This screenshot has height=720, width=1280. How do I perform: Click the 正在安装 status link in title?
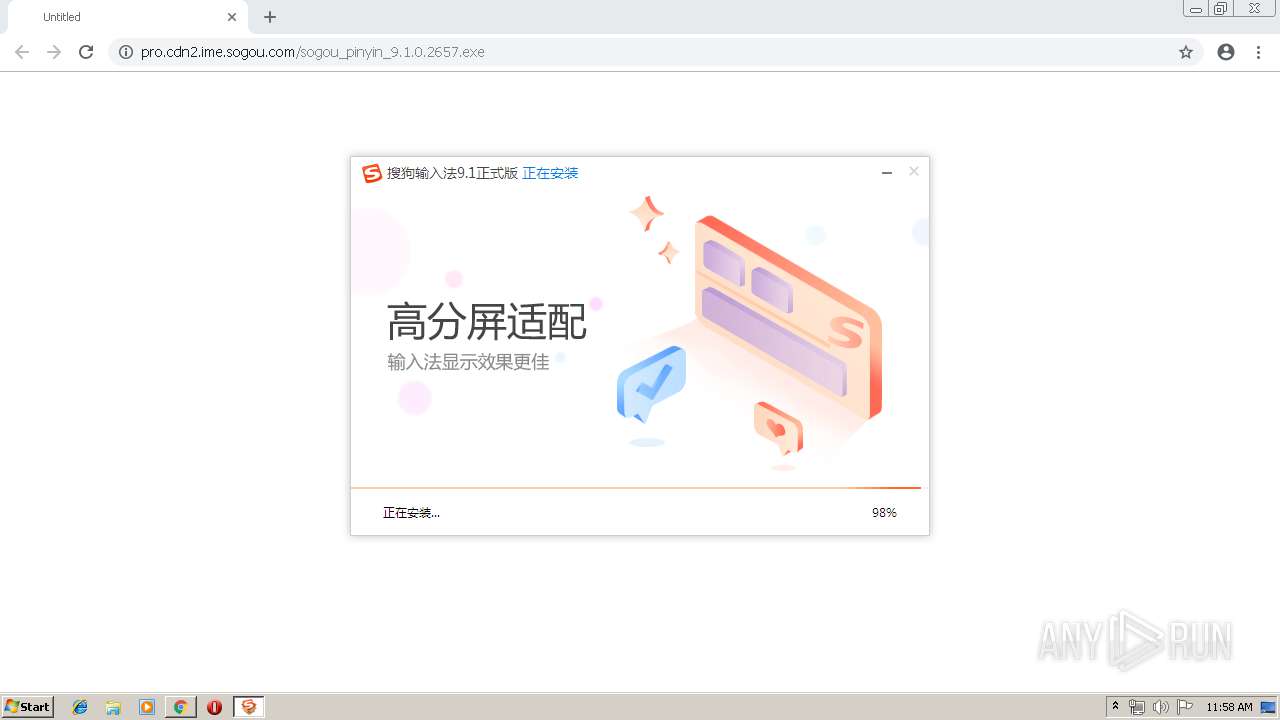click(550, 173)
